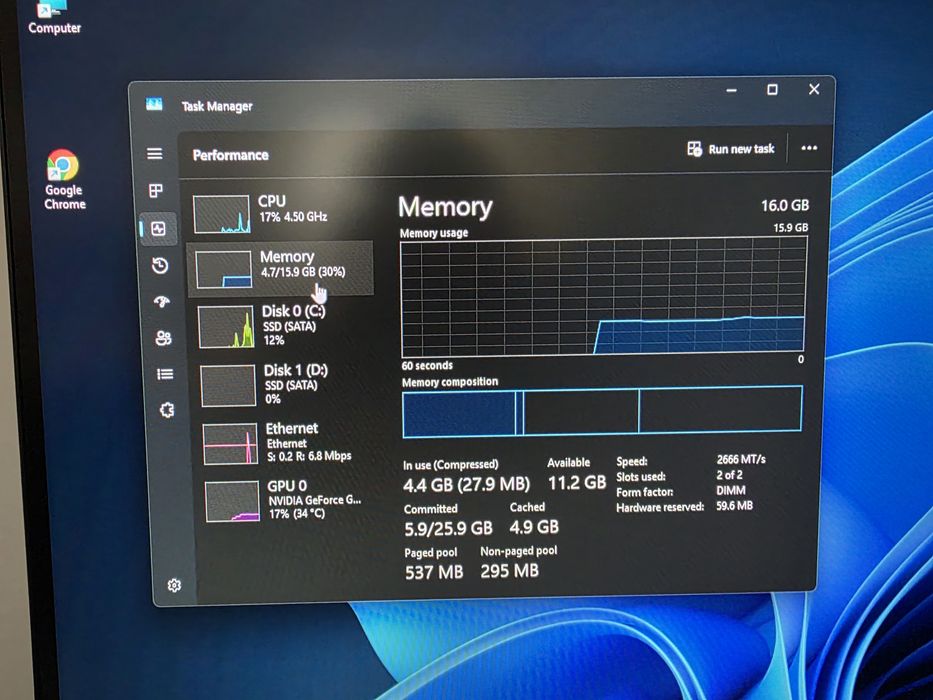The image size is (933, 700).
Task: Click the Non-paged pool 295 MB value
Action: point(509,571)
